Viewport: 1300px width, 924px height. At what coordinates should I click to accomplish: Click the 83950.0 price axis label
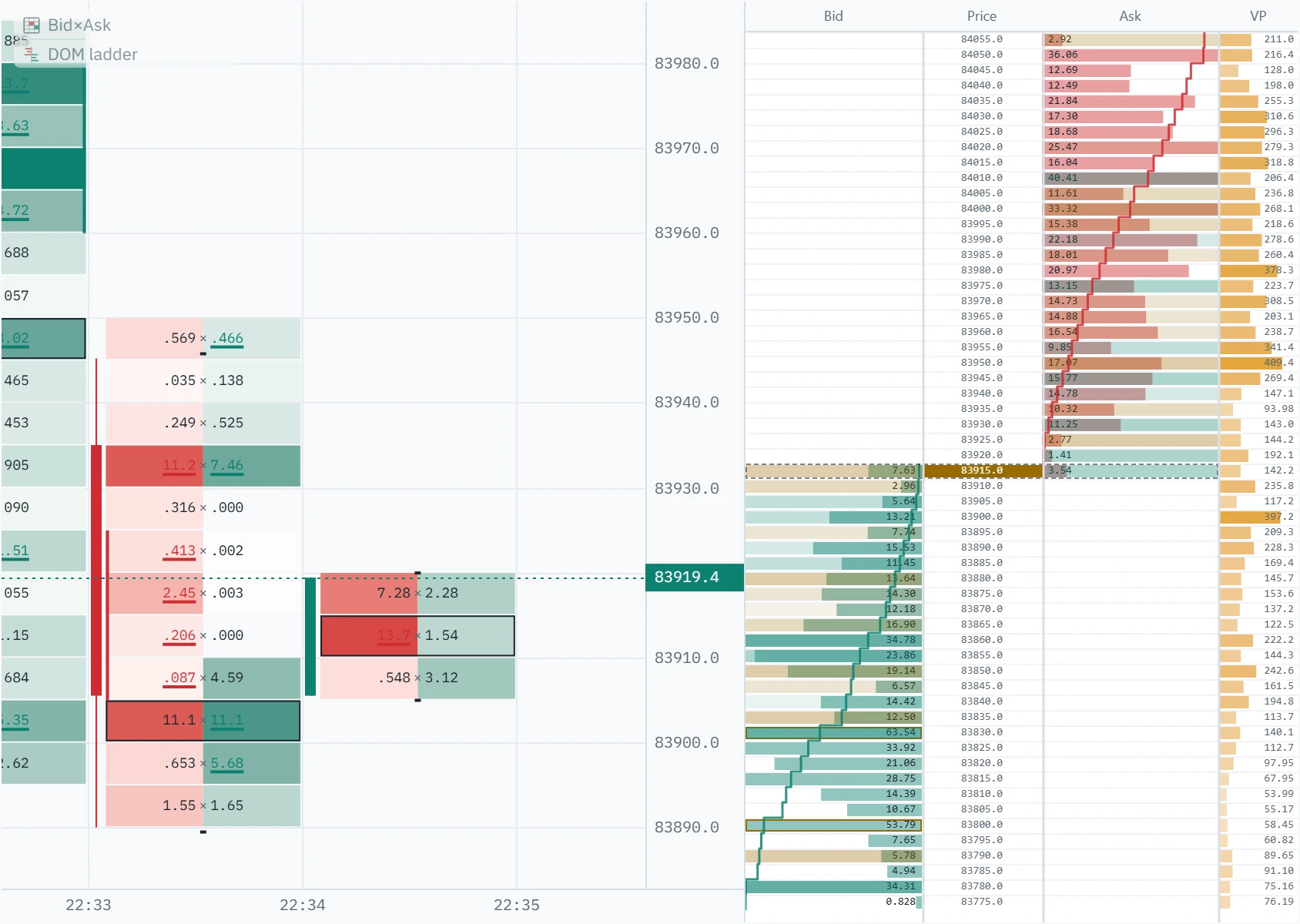point(687,318)
